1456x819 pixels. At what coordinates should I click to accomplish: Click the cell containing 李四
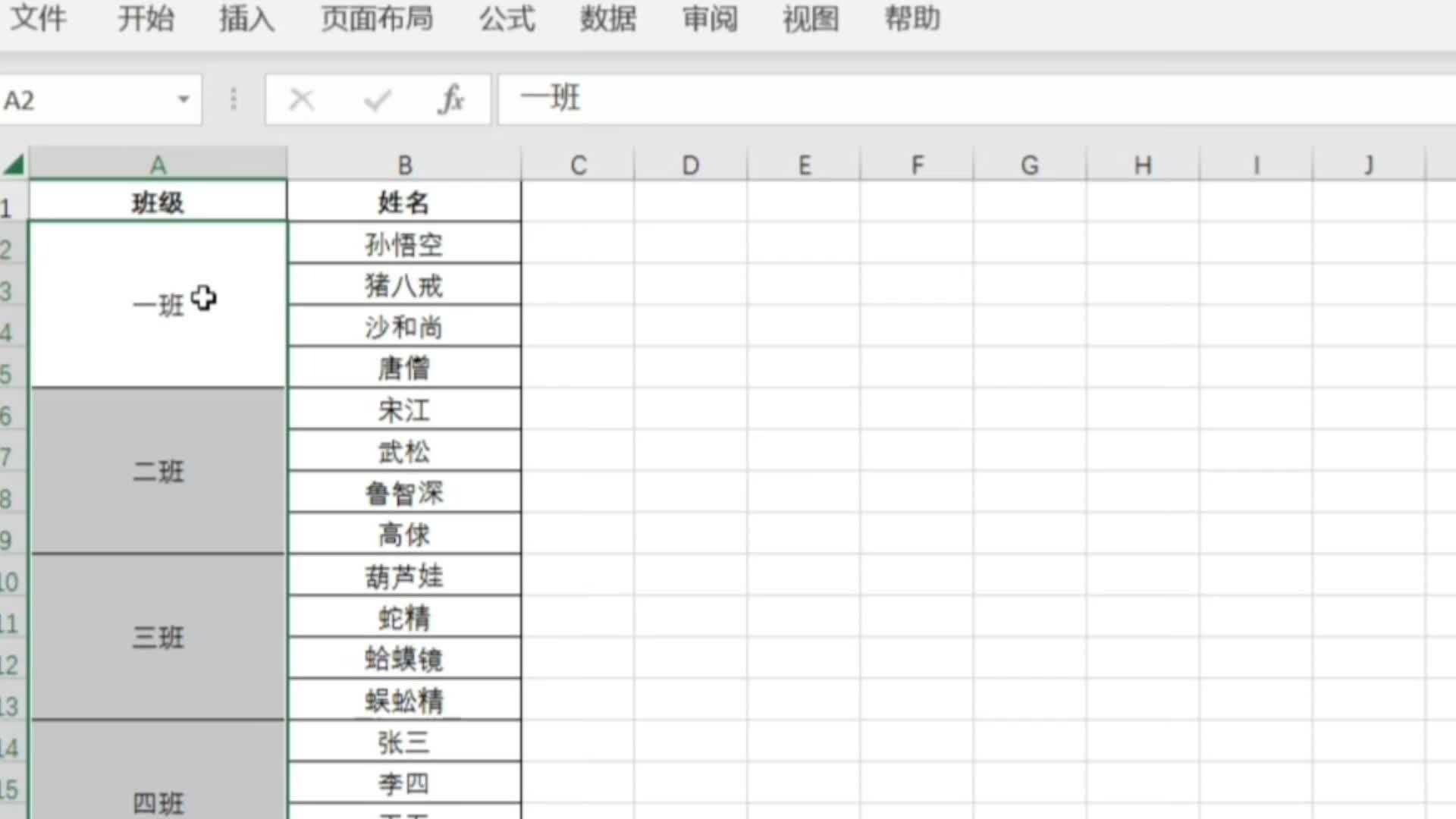pos(404,783)
